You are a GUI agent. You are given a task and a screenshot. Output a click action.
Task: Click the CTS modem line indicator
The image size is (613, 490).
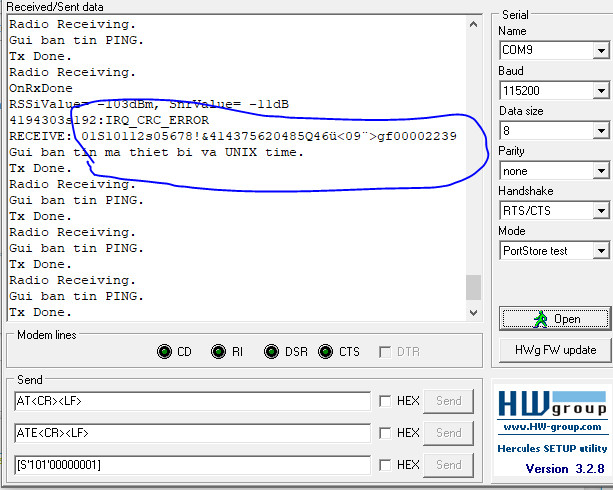click(x=325, y=352)
